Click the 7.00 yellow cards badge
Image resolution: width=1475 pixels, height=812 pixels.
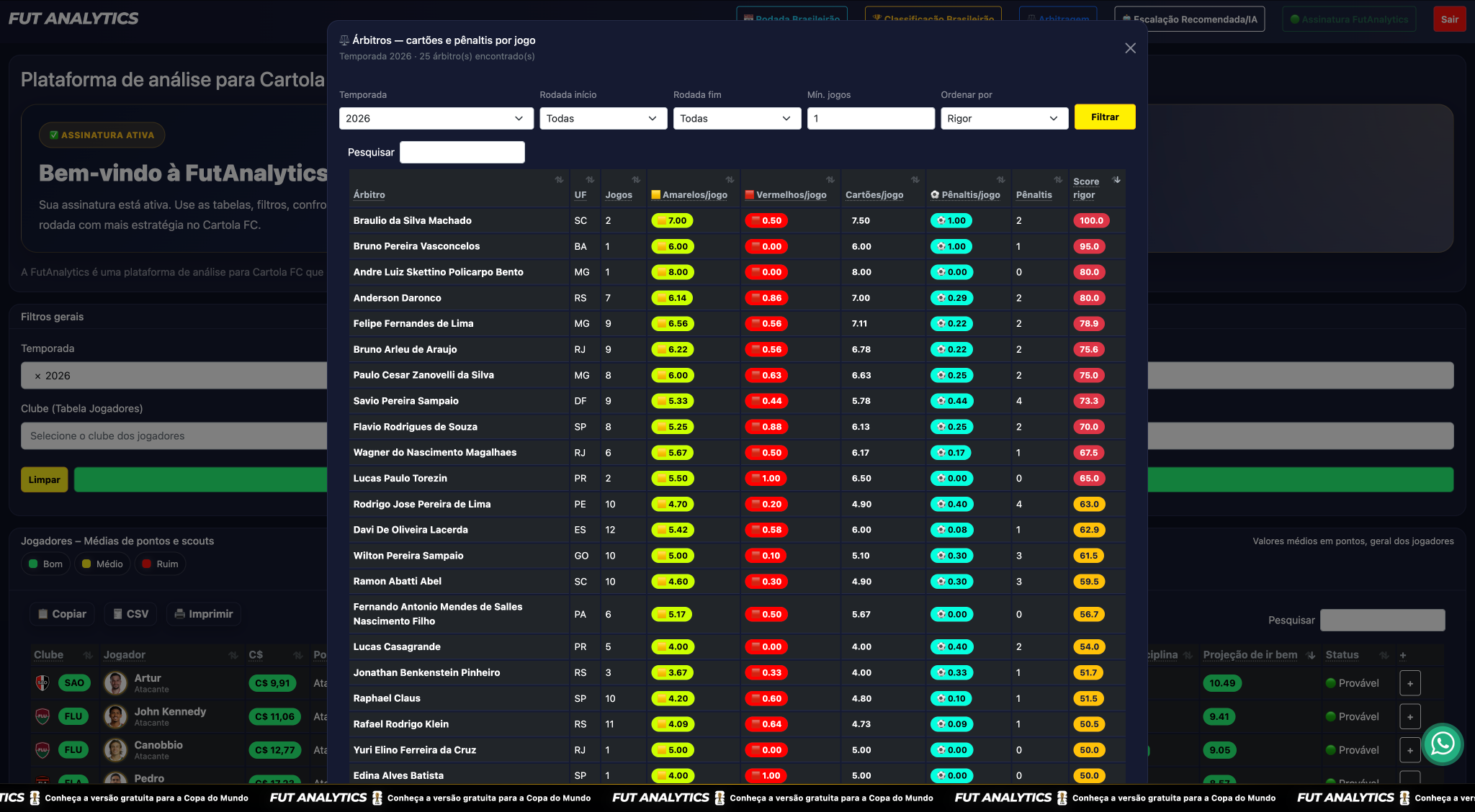672,220
